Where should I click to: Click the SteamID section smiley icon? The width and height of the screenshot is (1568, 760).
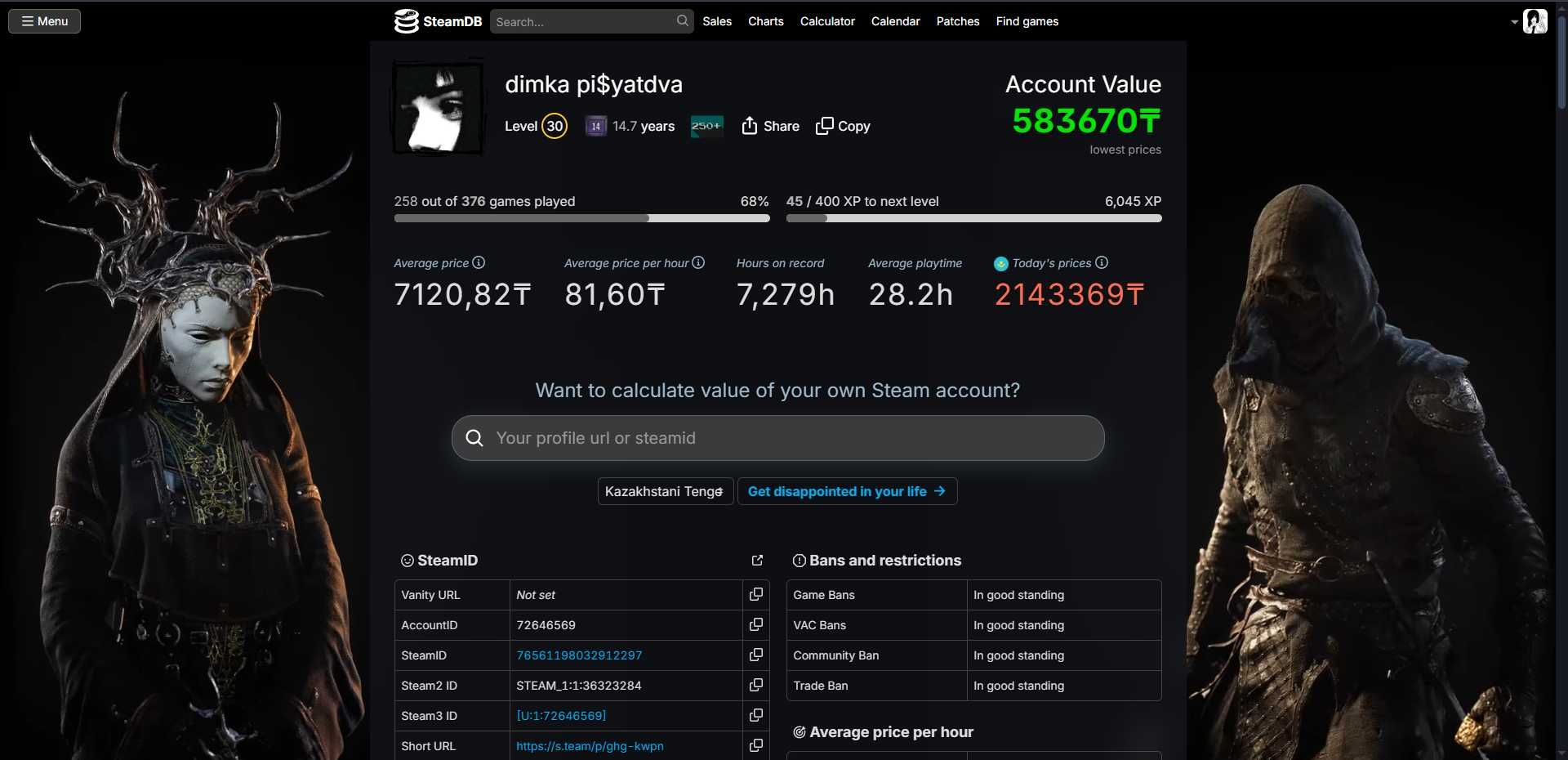coord(407,561)
